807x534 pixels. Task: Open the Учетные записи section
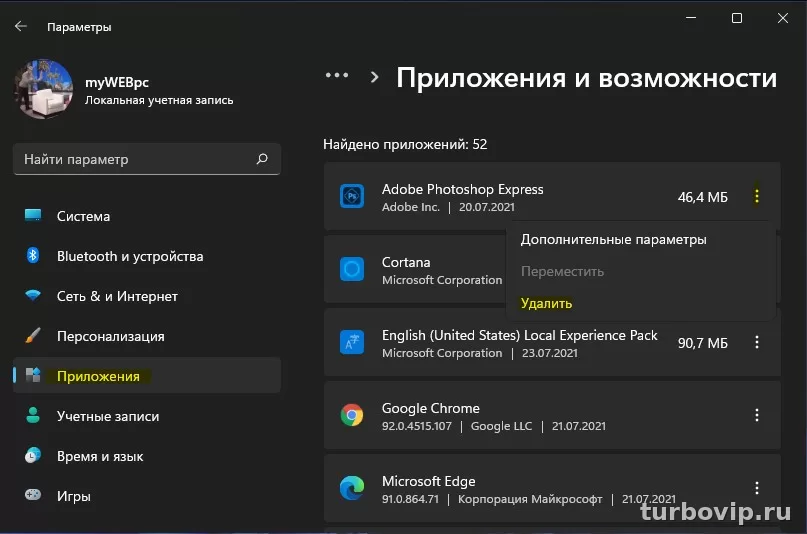click(147, 416)
